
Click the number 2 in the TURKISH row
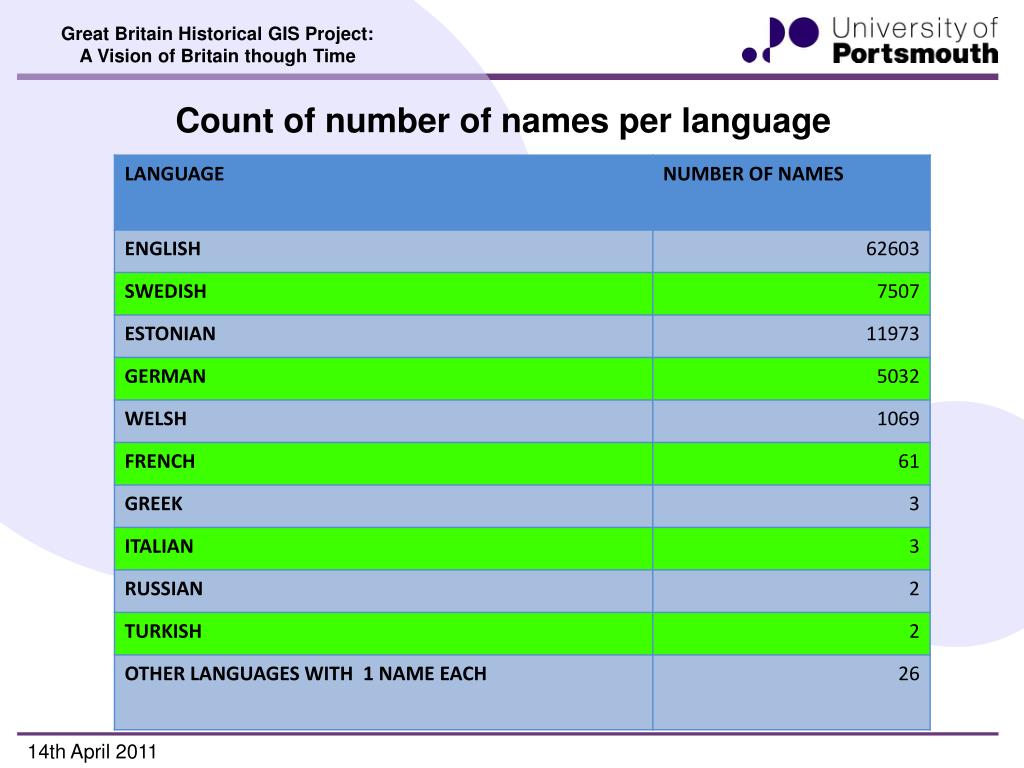click(x=914, y=631)
